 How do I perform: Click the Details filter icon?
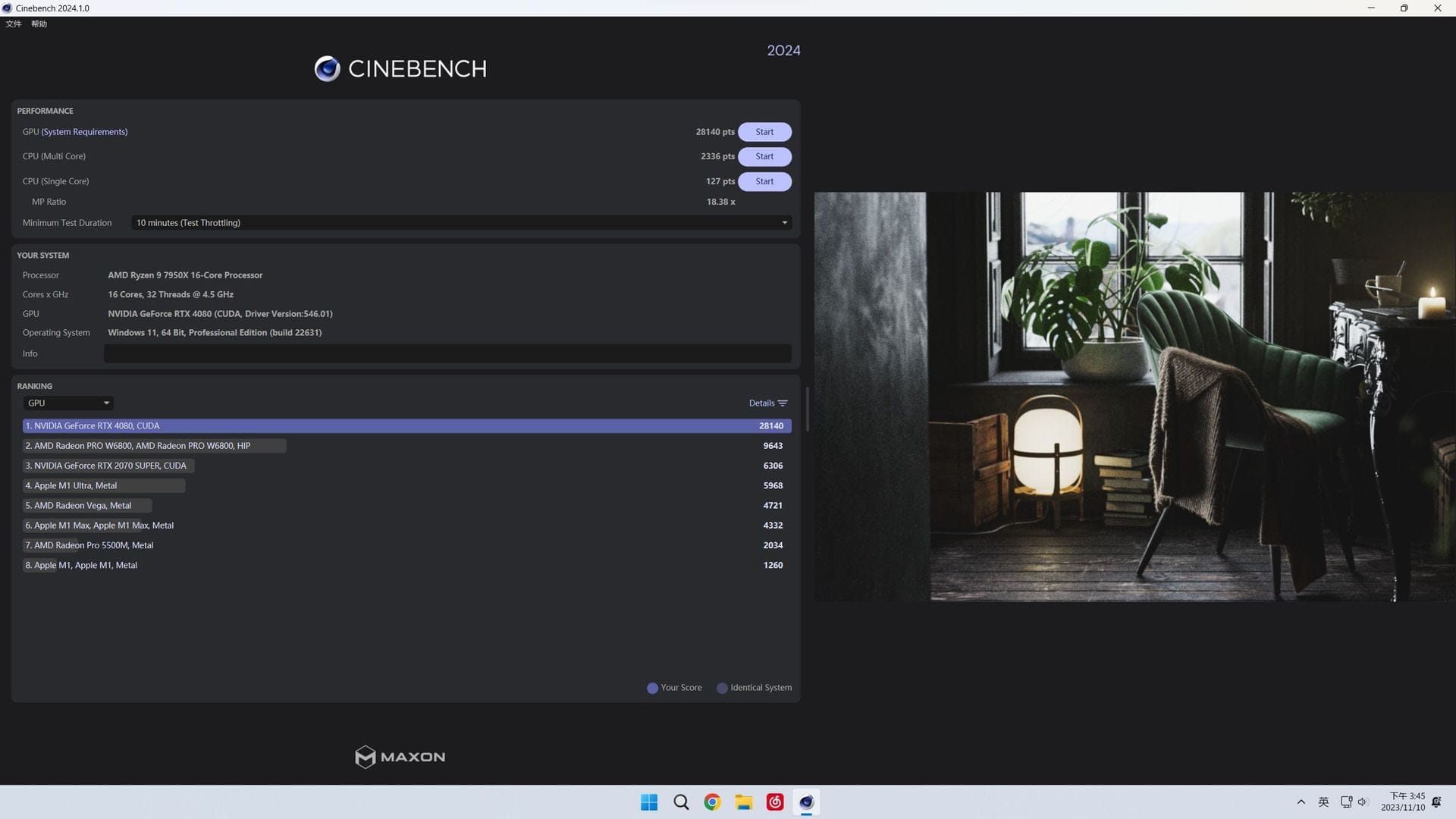783,403
